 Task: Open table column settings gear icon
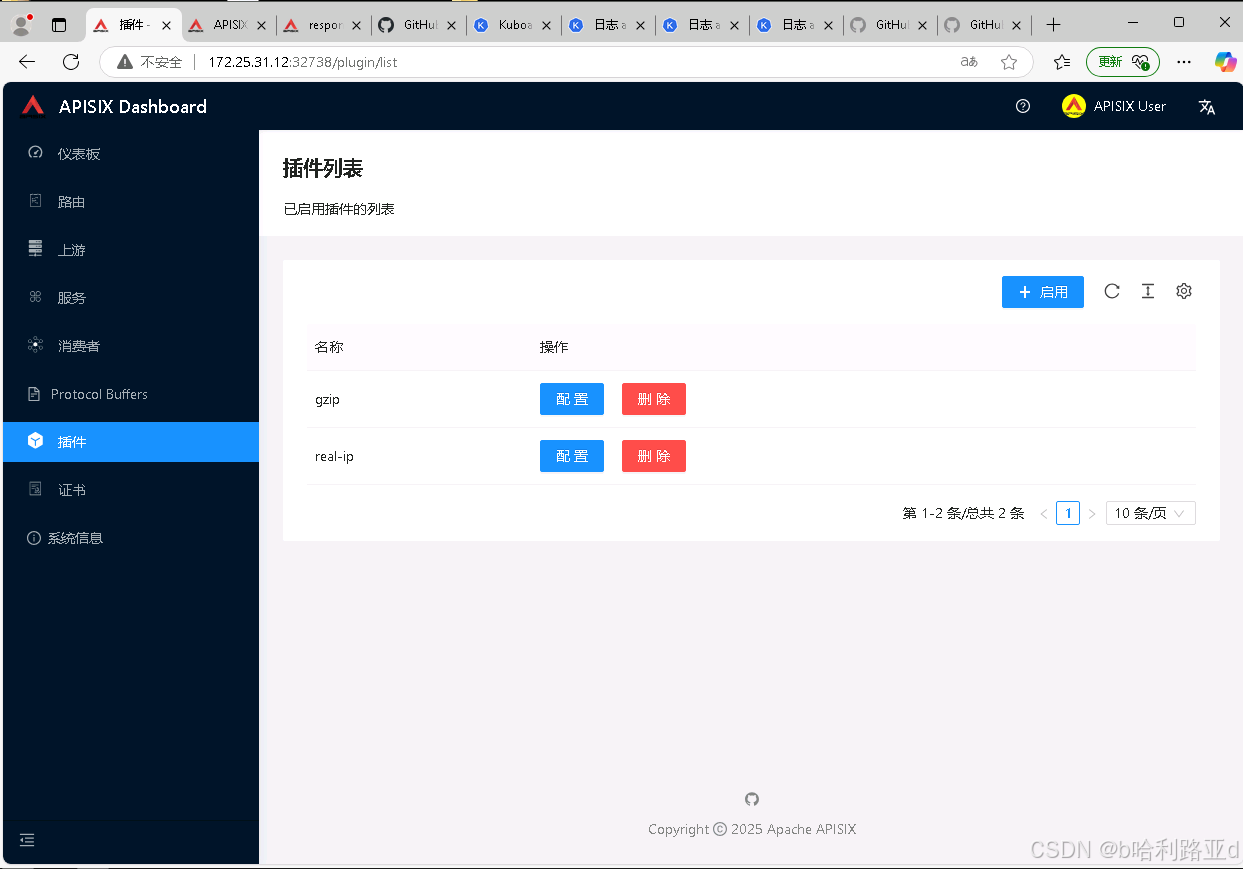click(x=1184, y=291)
